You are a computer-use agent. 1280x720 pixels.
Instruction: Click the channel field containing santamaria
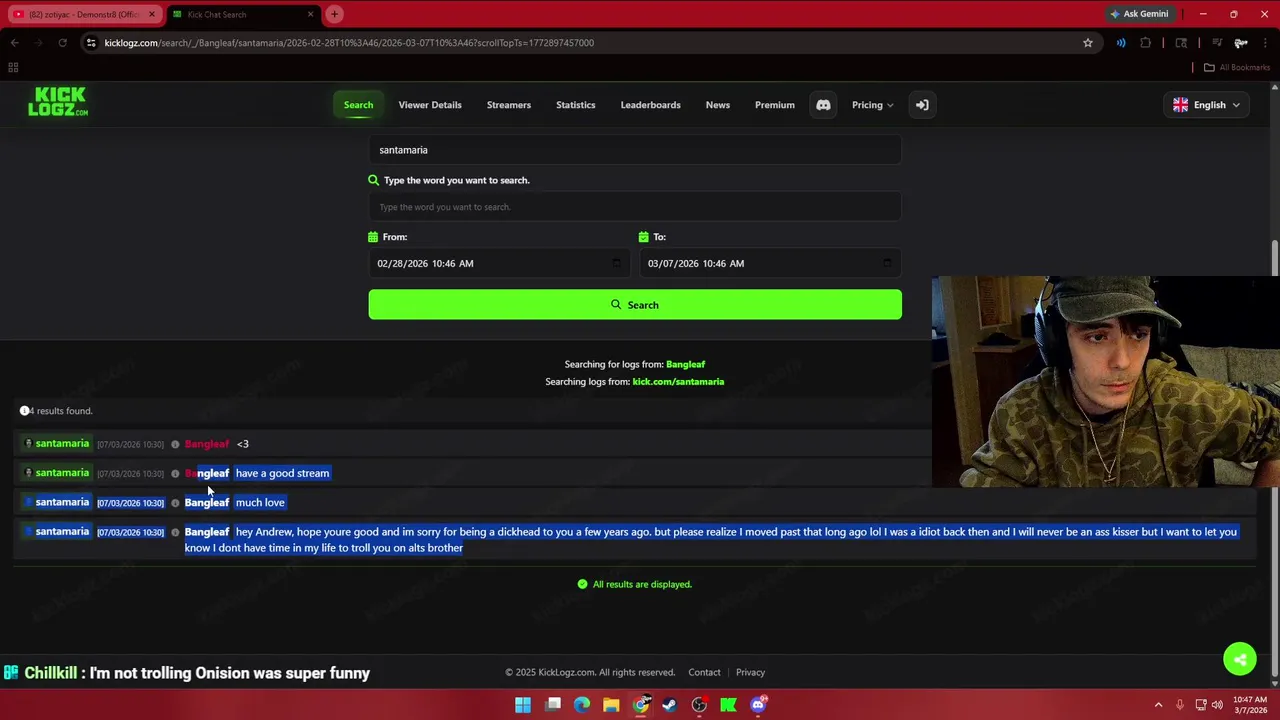pos(635,150)
